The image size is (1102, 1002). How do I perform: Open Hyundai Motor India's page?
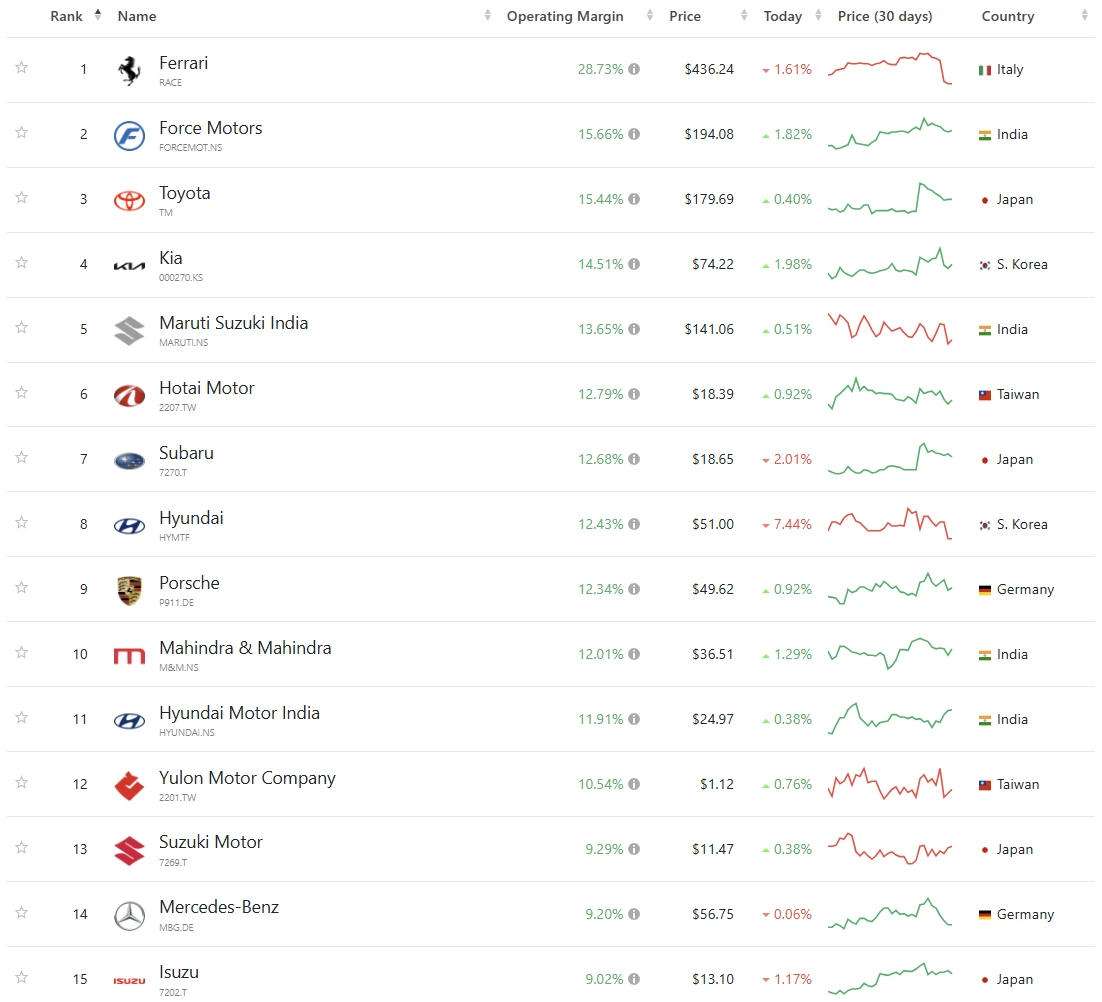click(239, 713)
